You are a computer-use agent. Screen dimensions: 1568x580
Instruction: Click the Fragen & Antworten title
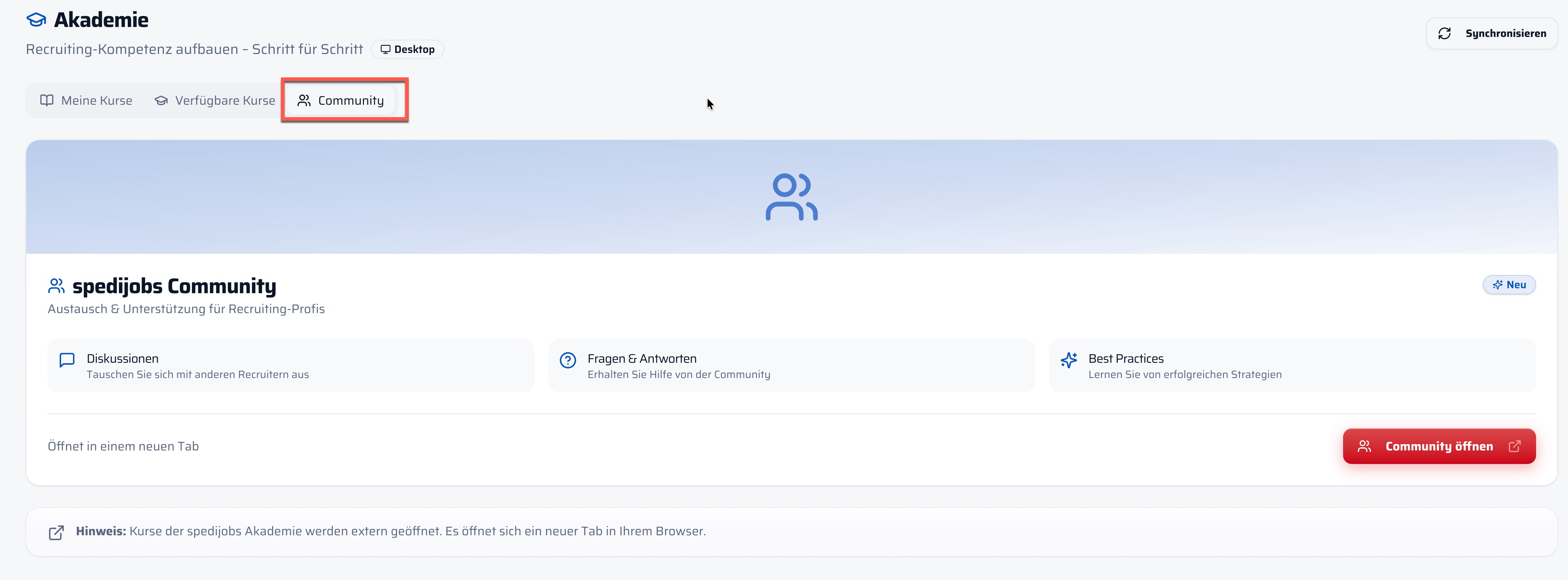[641, 359]
